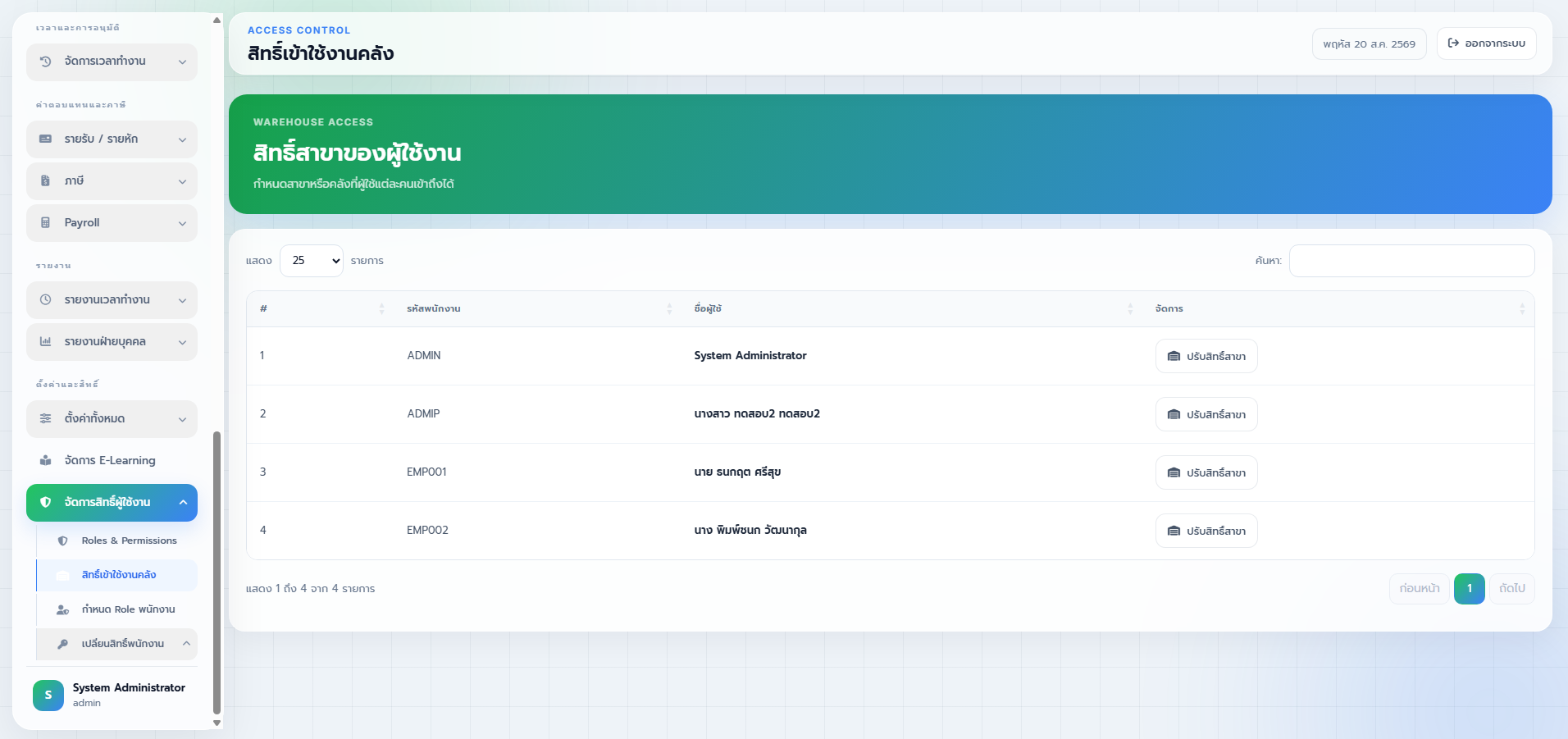The width and height of the screenshot is (1568, 739).
Task: Click the System Administrator name in table
Action: [x=750, y=356]
